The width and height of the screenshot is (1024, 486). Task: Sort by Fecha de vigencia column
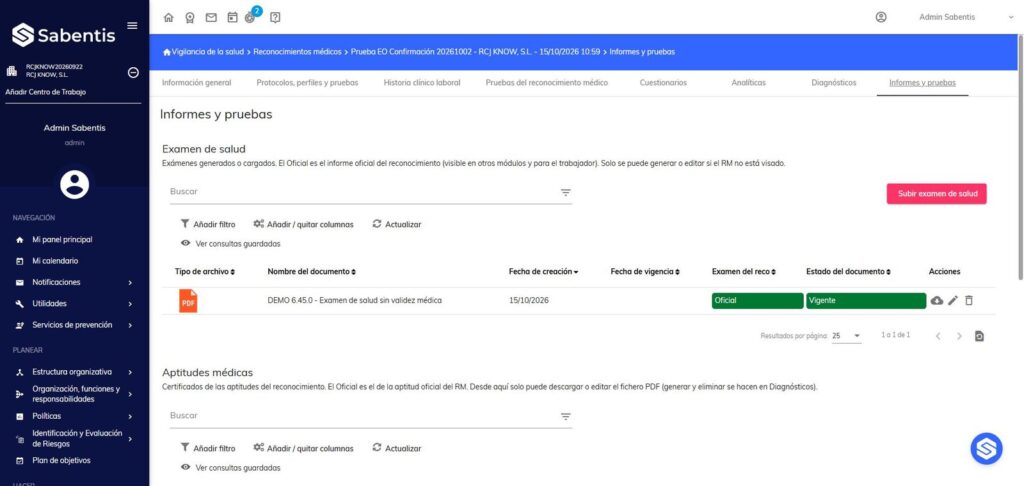pyautogui.click(x=645, y=271)
